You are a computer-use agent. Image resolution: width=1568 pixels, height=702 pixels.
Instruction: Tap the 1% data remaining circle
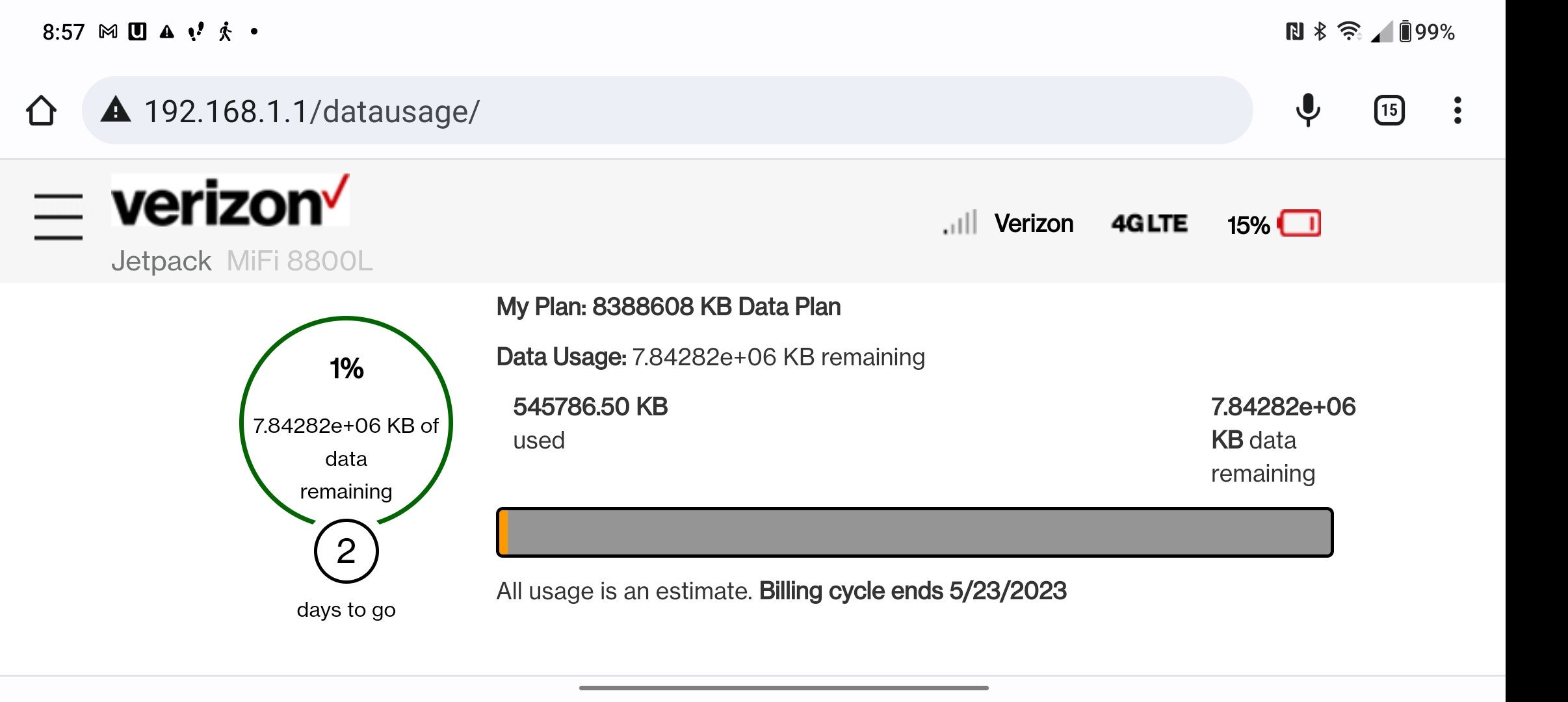346,416
